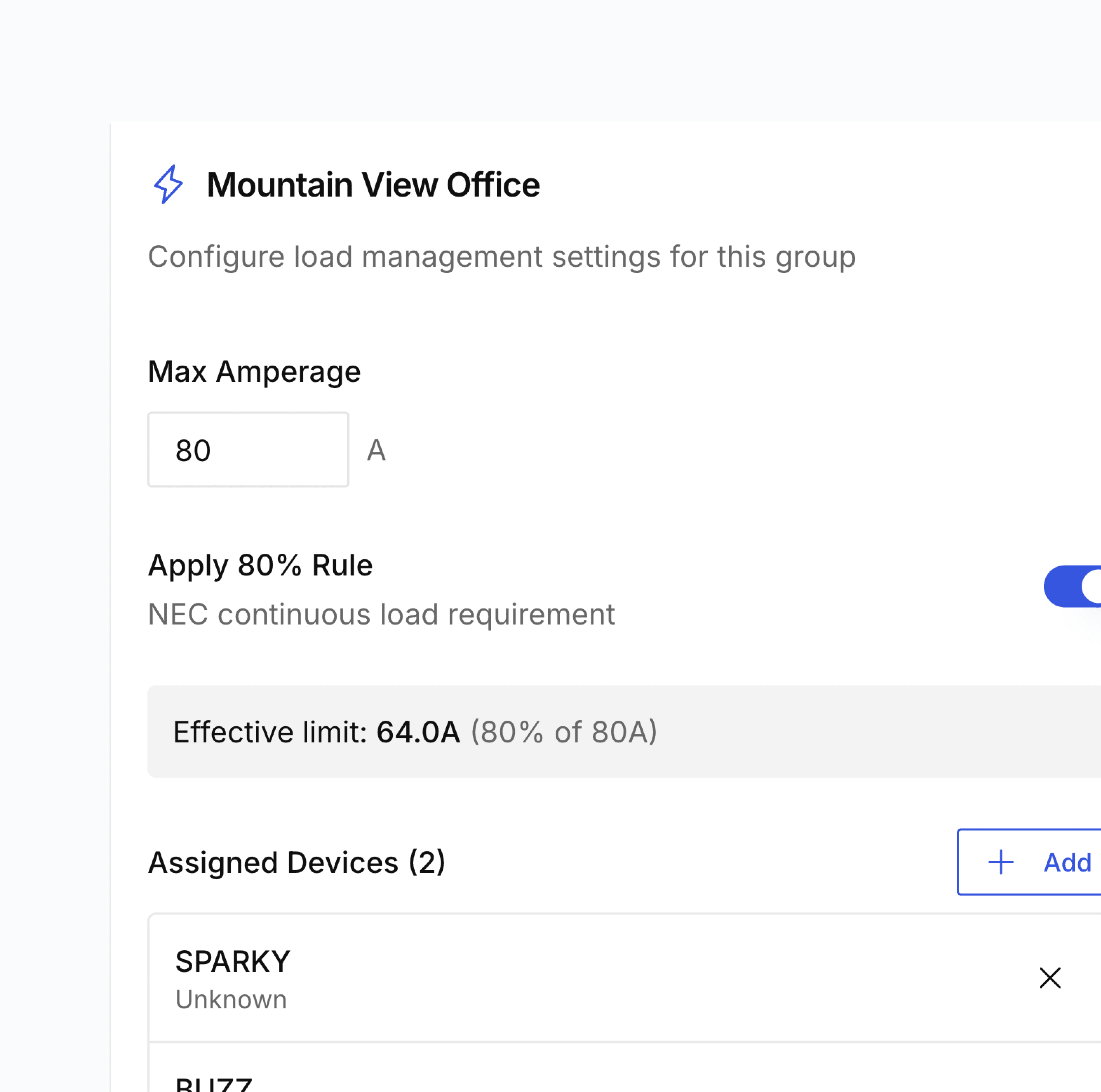Image resolution: width=1101 pixels, height=1092 pixels.
Task: Click the Mountain View Office title
Action: pos(373,185)
